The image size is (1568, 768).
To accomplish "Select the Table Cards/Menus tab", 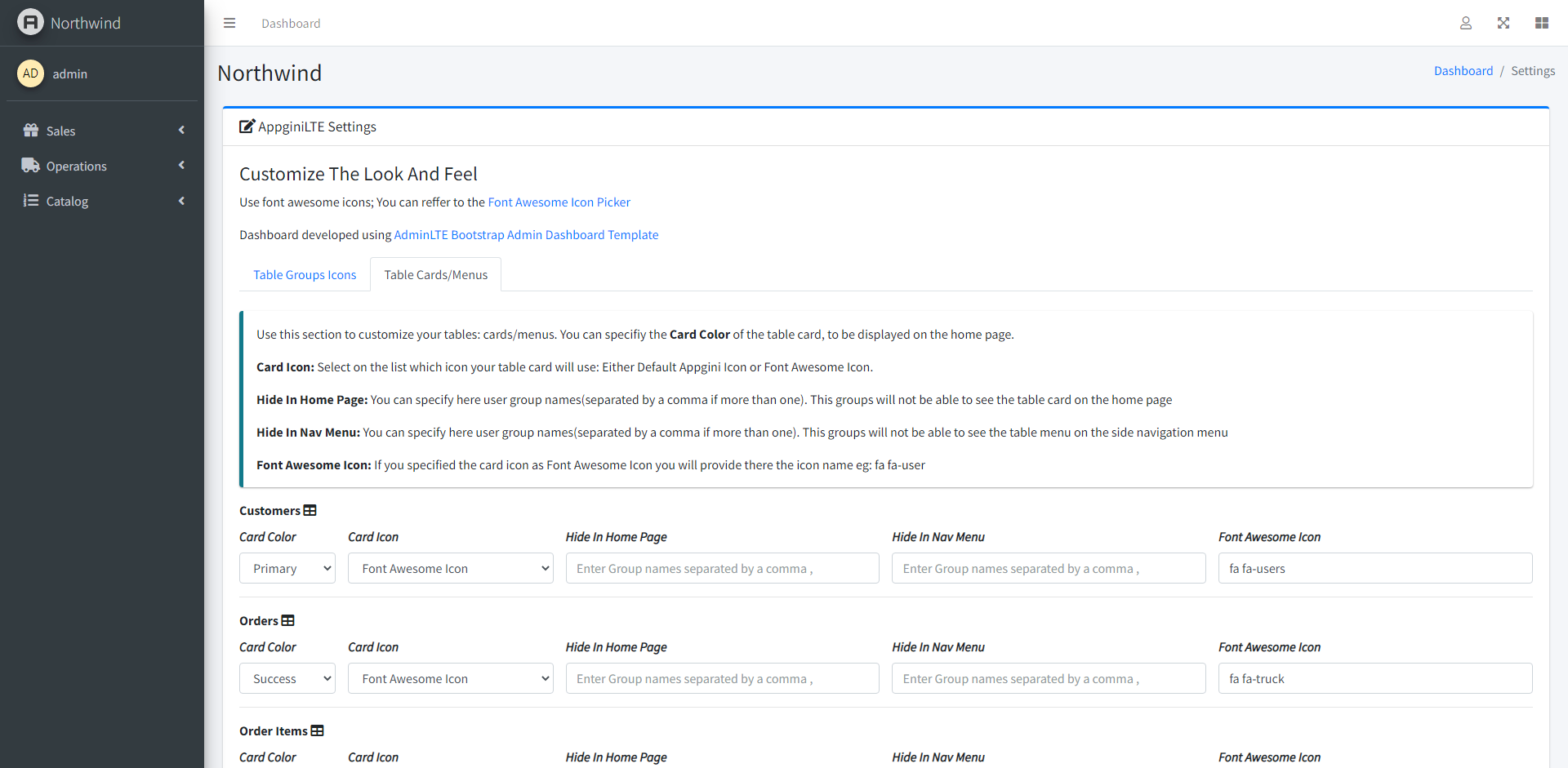I will (435, 274).
